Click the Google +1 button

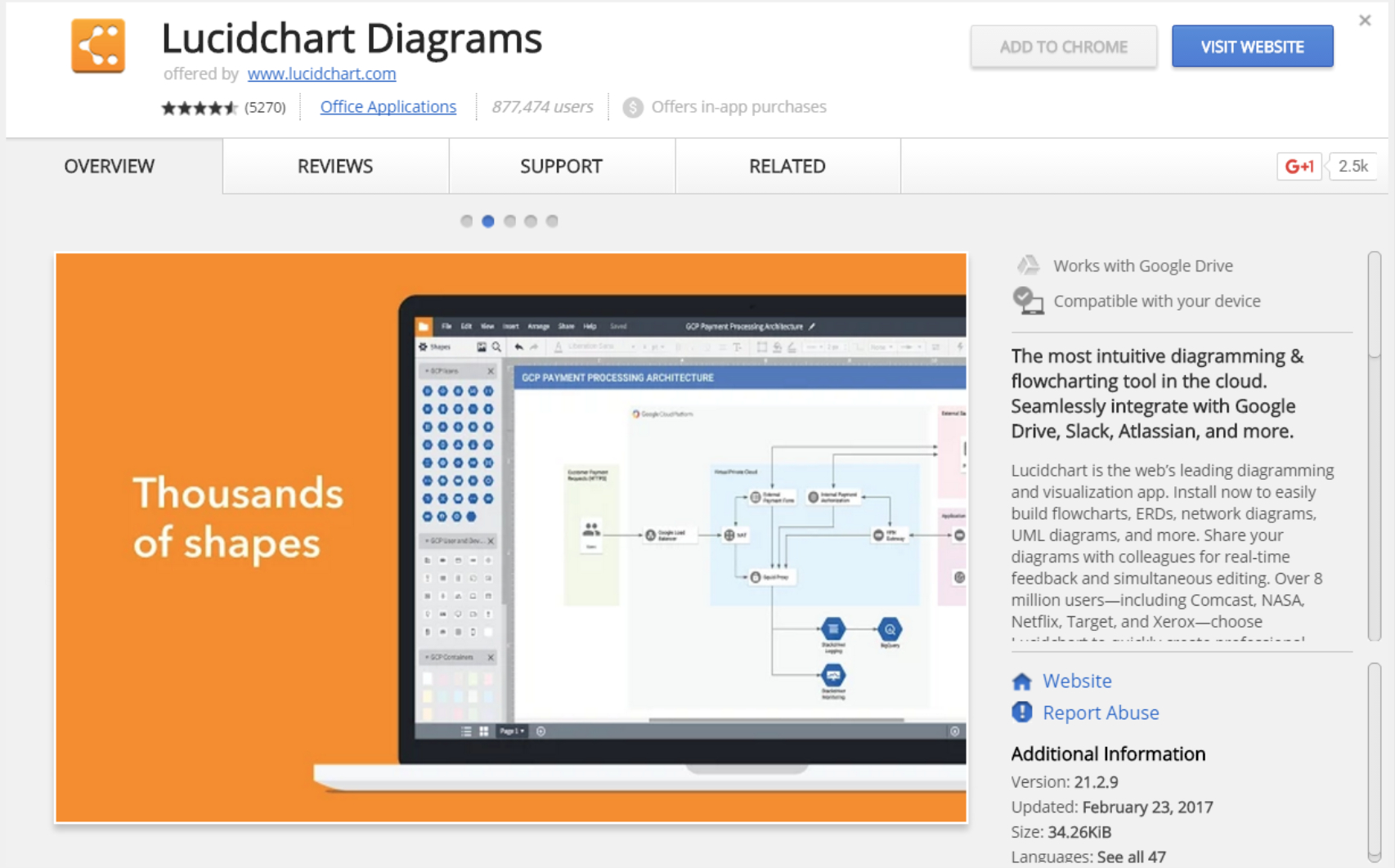1299,166
